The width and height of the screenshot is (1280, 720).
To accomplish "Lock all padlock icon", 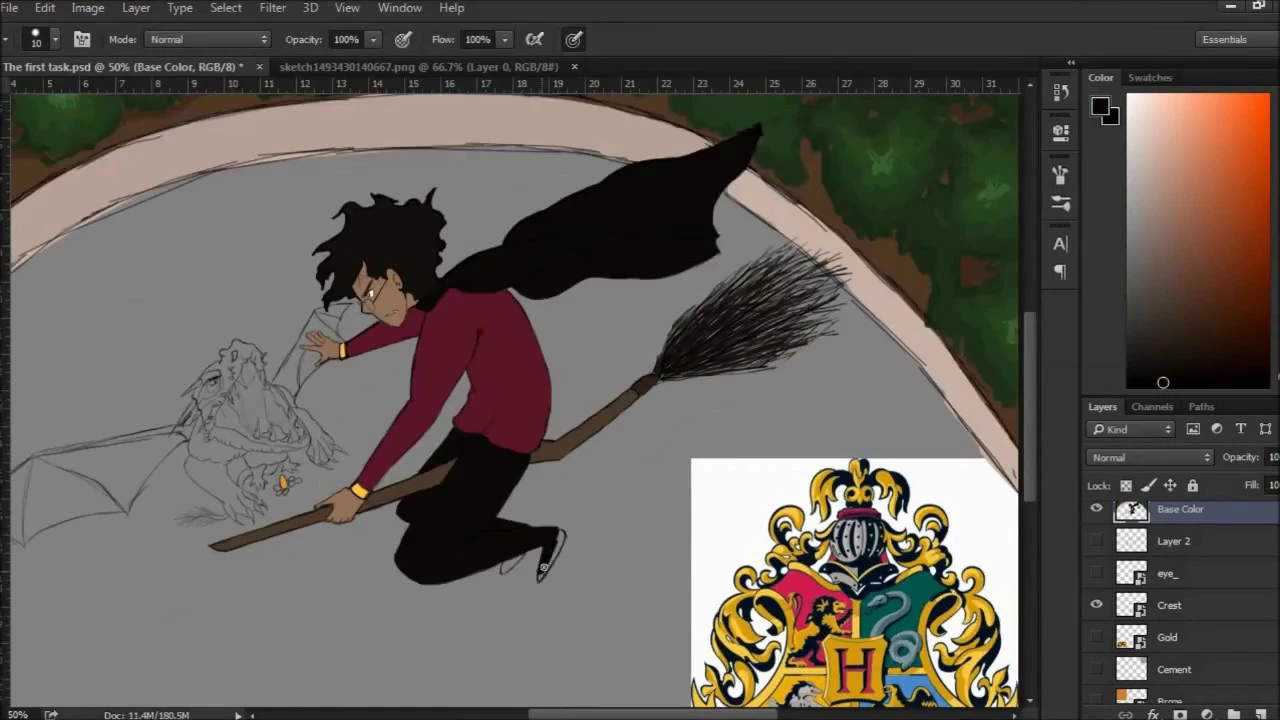I will tap(1192, 486).
